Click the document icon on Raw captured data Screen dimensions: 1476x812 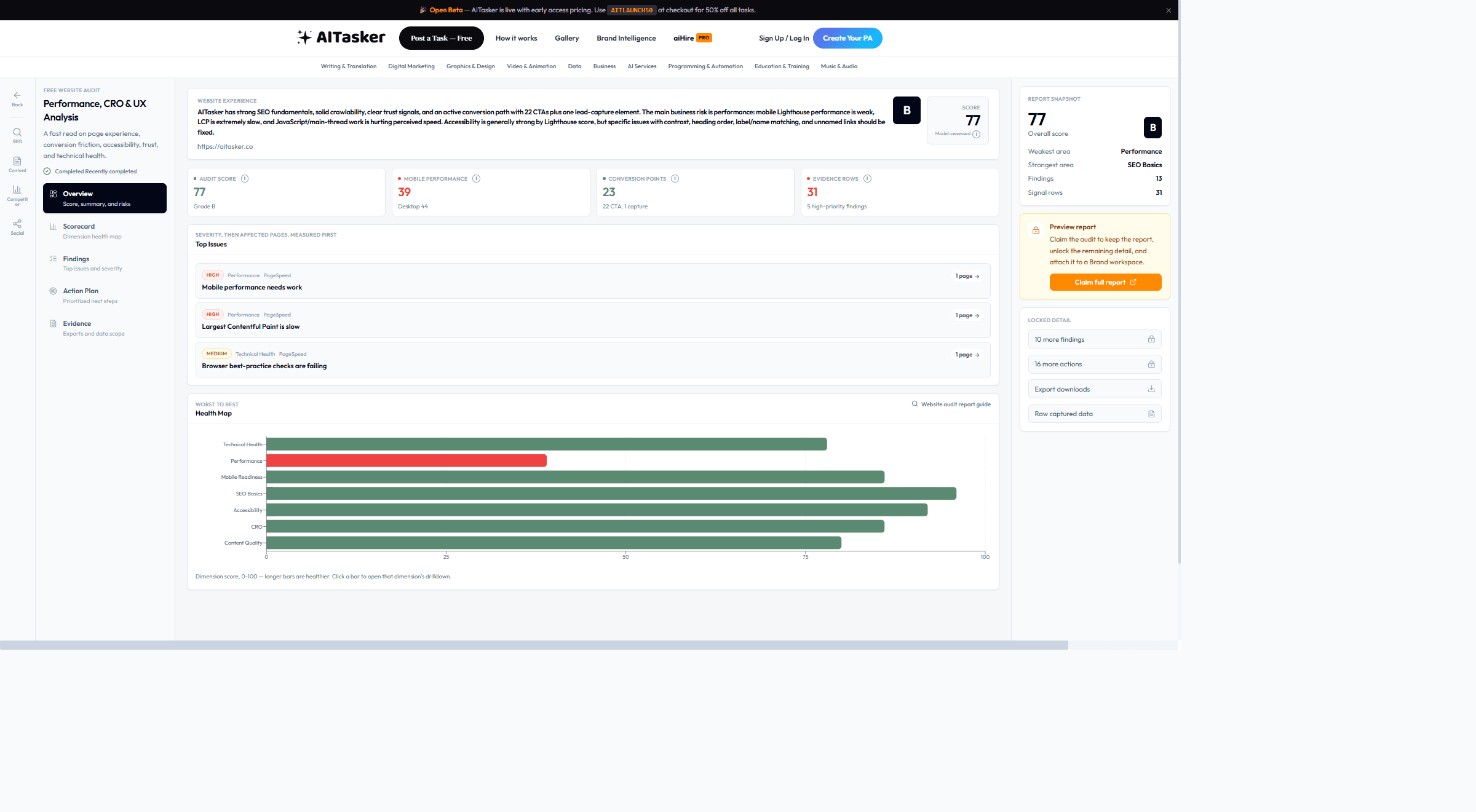pyautogui.click(x=1151, y=414)
